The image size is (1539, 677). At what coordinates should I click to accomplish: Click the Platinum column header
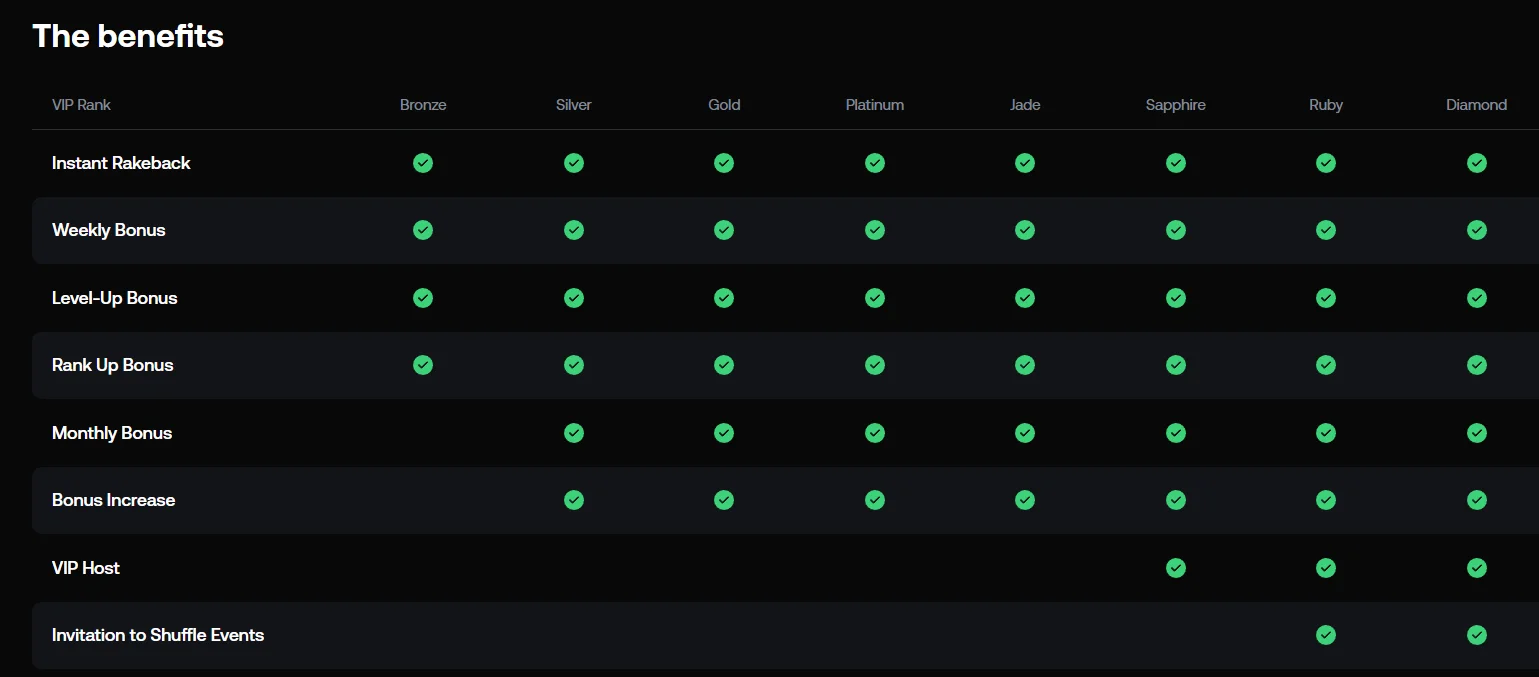[875, 105]
